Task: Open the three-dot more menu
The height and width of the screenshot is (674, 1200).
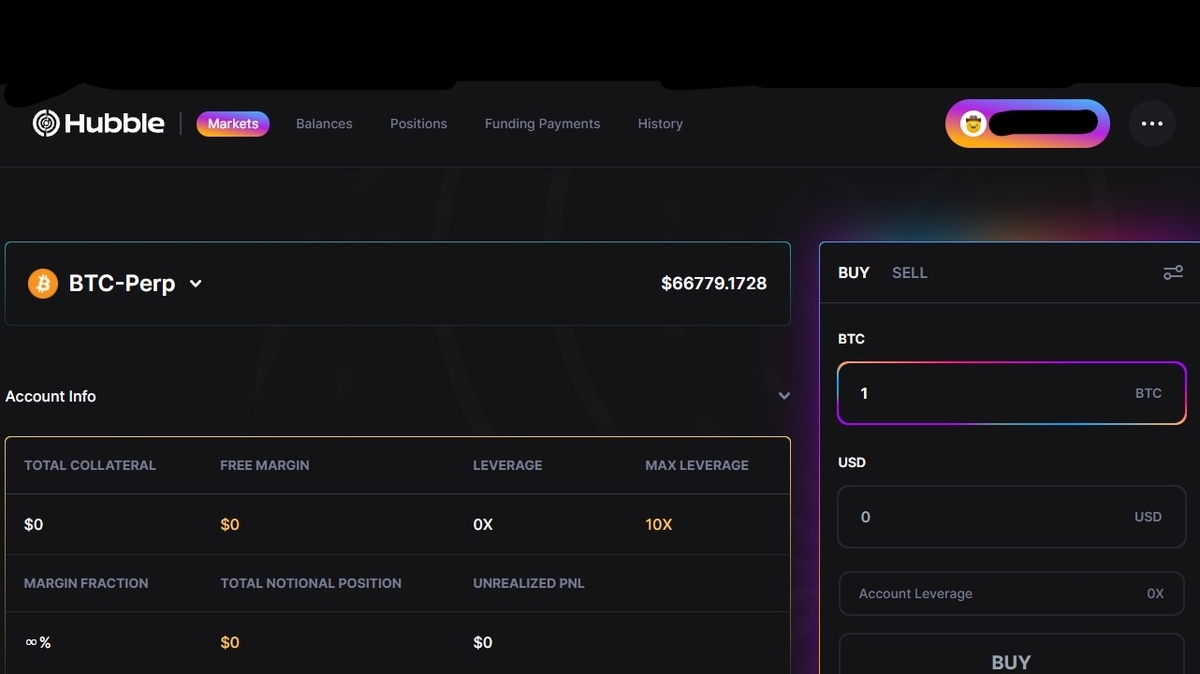Action: pos(1152,124)
